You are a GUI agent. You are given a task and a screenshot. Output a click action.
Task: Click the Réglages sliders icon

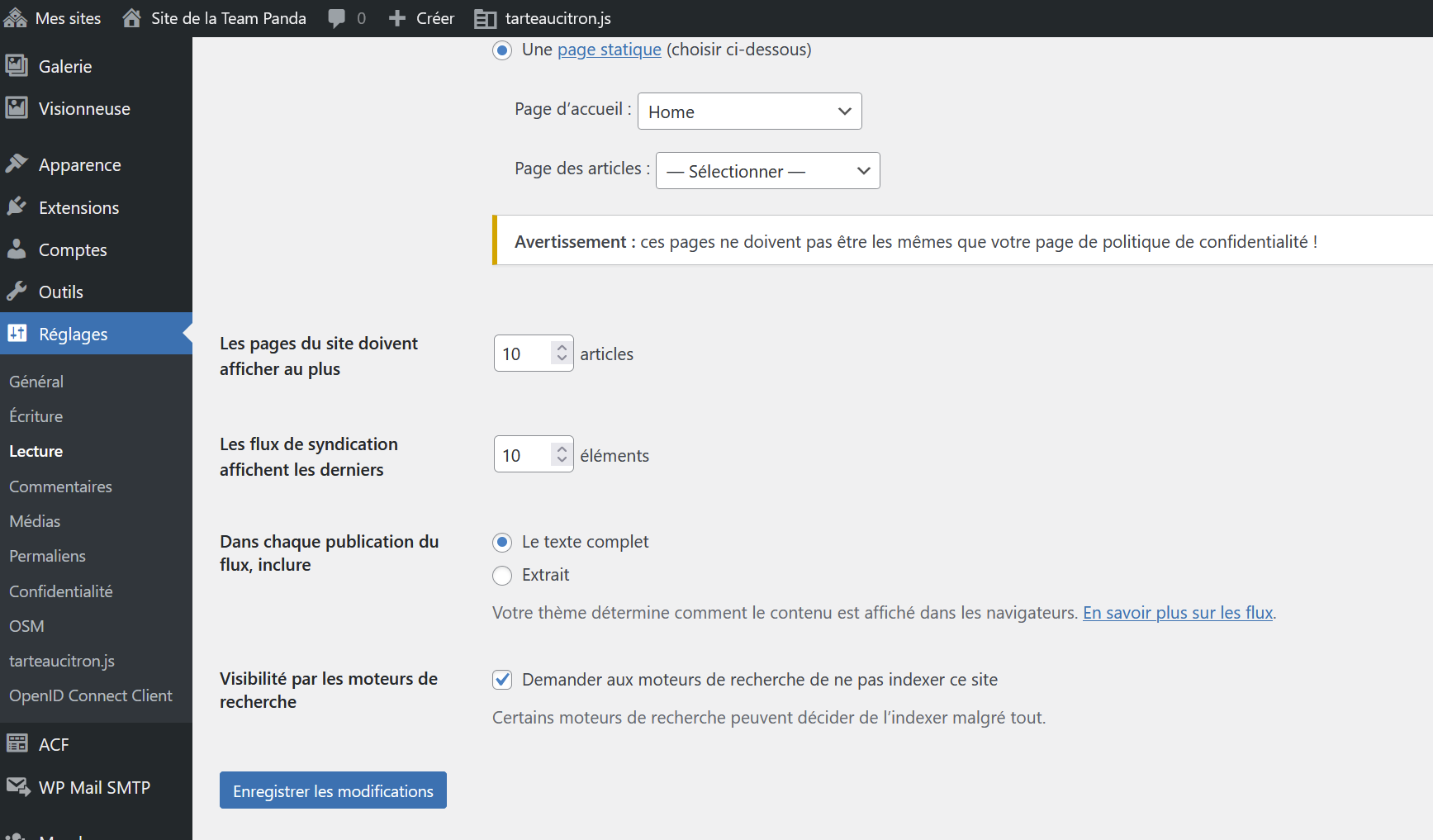[x=17, y=334]
